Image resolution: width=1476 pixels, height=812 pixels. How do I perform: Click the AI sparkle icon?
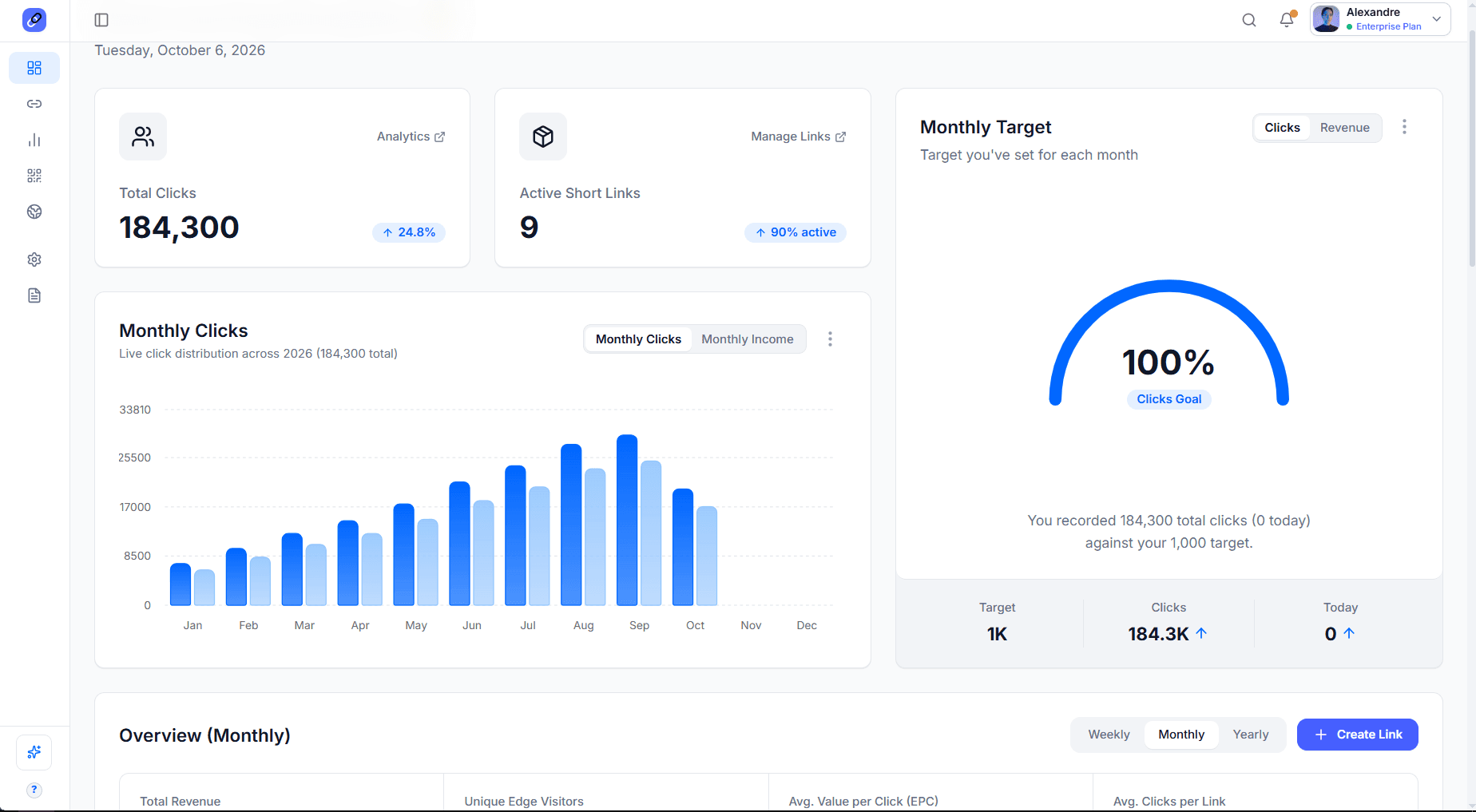pyautogui.click(x=34, y=752)
